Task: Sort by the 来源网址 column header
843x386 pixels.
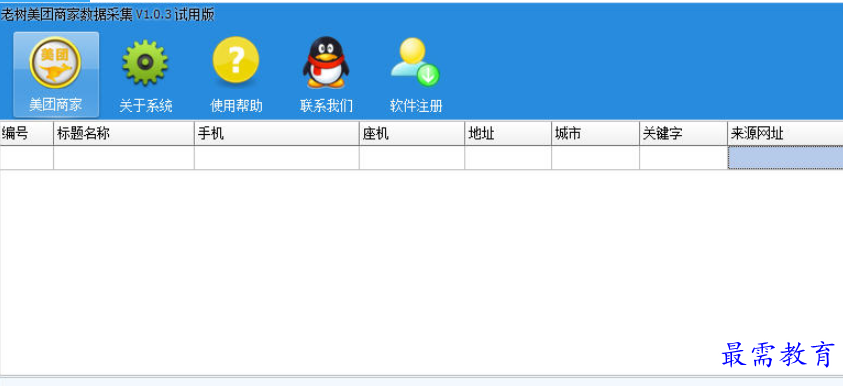Action: click(x=785, y=134)
